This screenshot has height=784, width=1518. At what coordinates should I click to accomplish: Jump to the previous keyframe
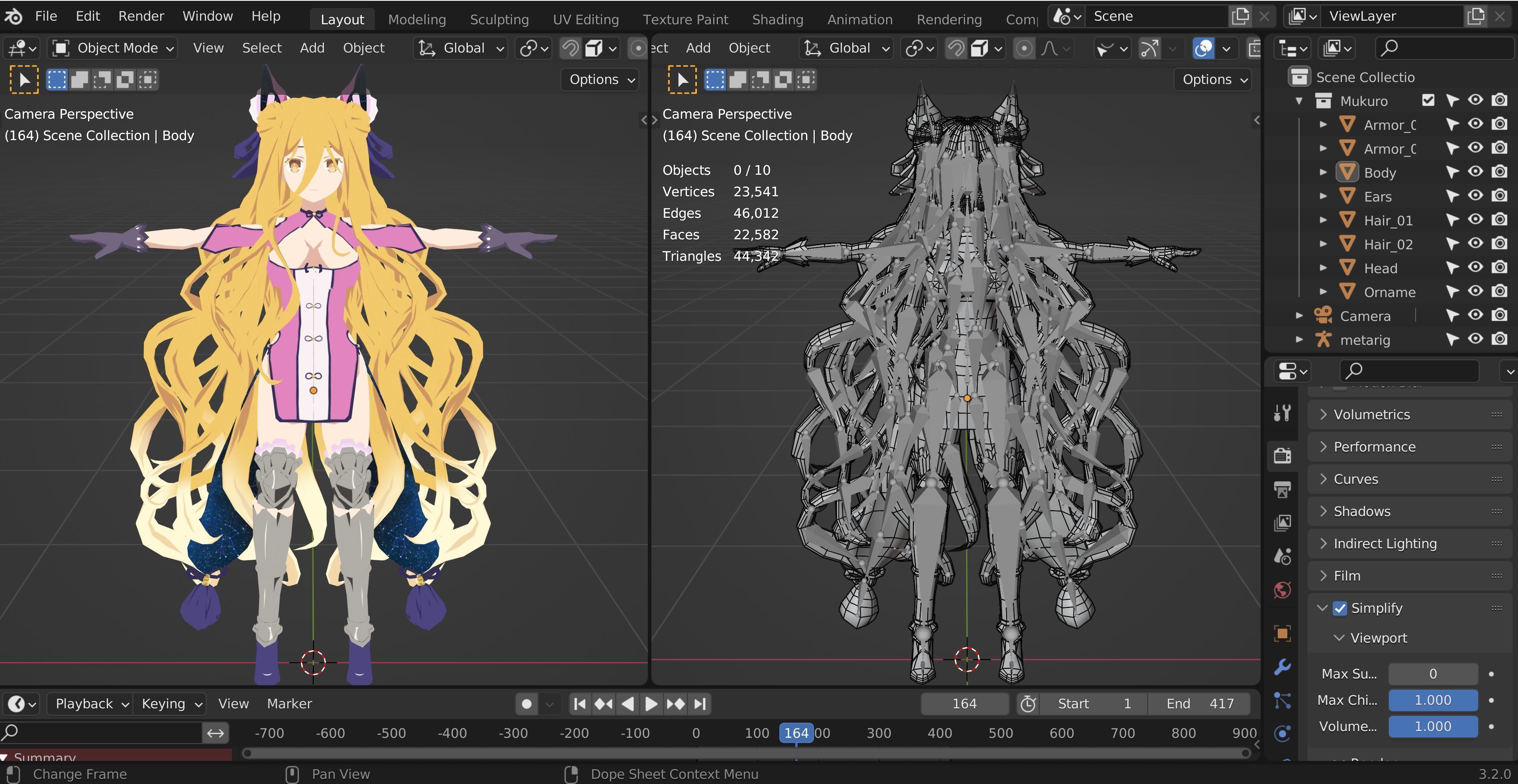coord(604,704)
